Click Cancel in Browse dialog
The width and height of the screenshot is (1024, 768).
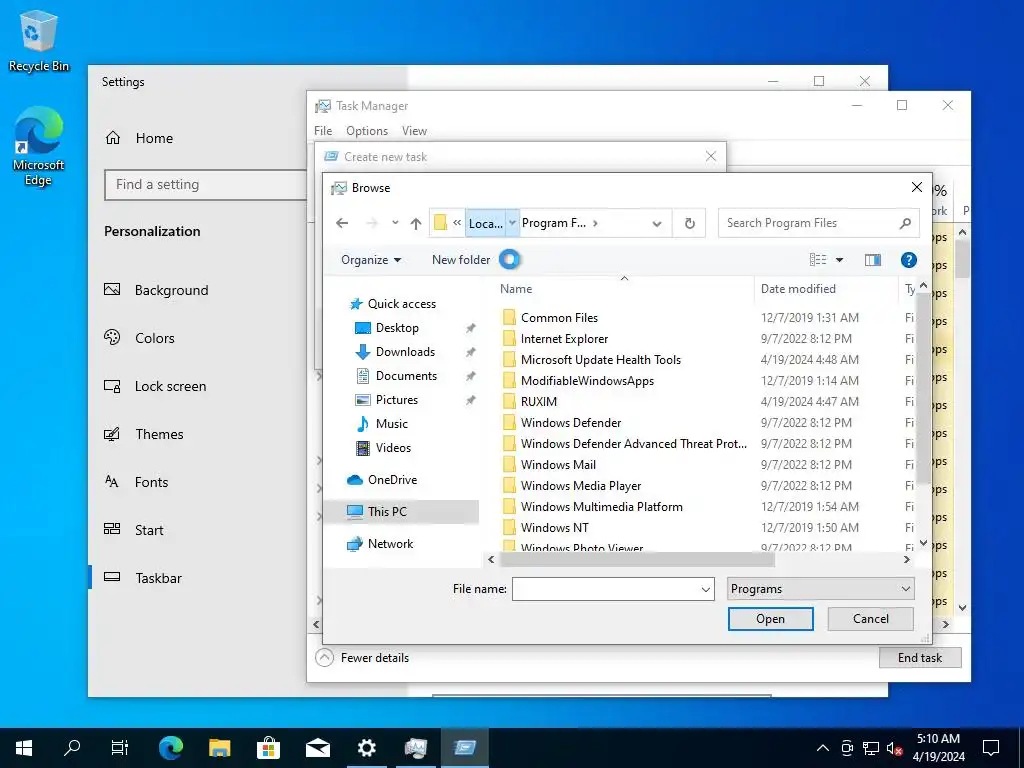tap(871, 619)
